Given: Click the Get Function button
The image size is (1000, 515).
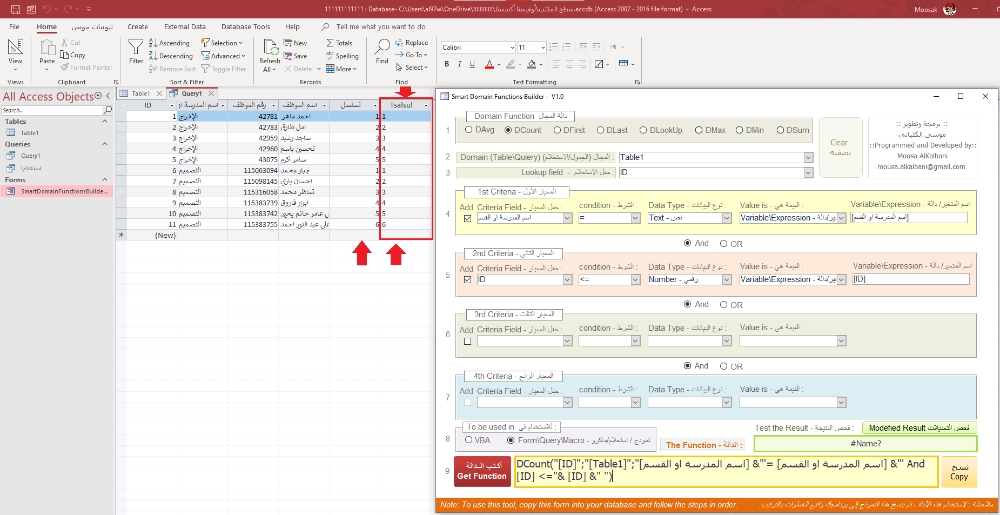Looking at the screenshot, I should coord(482,472).
